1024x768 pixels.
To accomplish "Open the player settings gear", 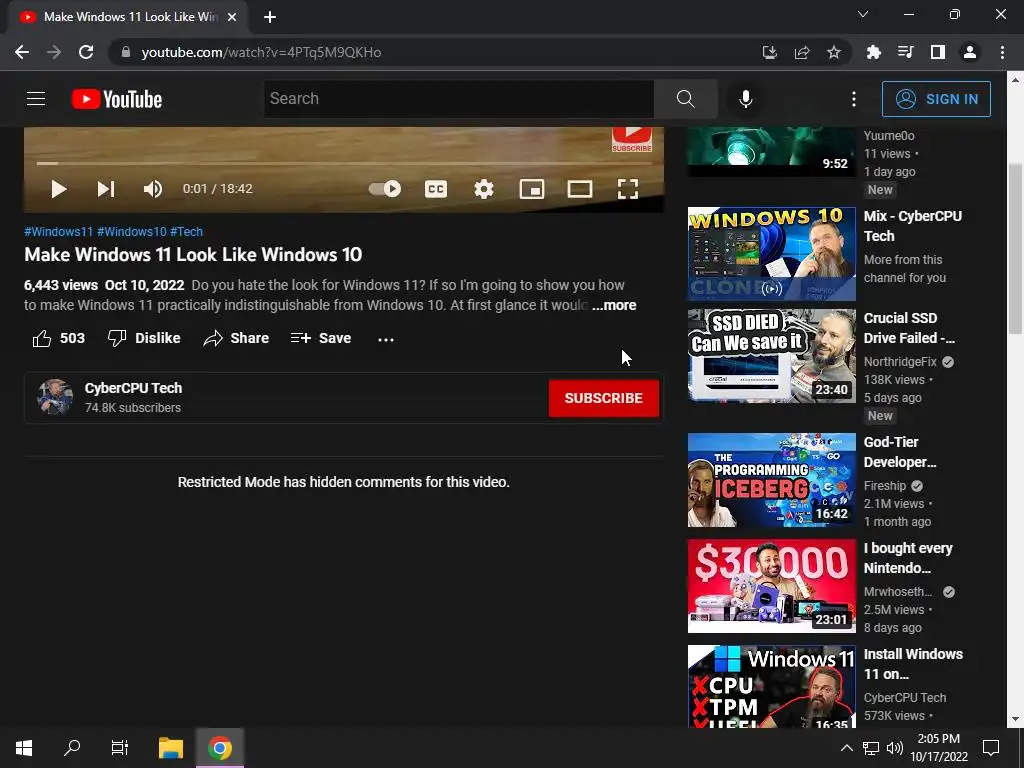I will click(483, 189).
